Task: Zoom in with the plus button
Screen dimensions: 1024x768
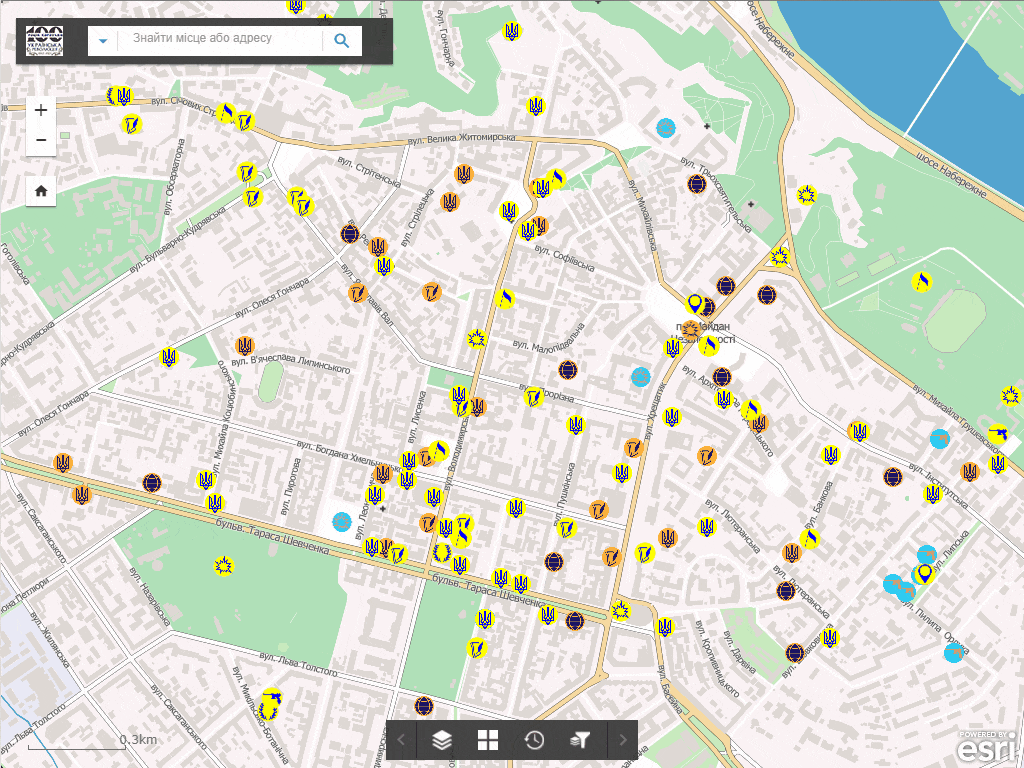Action: point(41,110)
